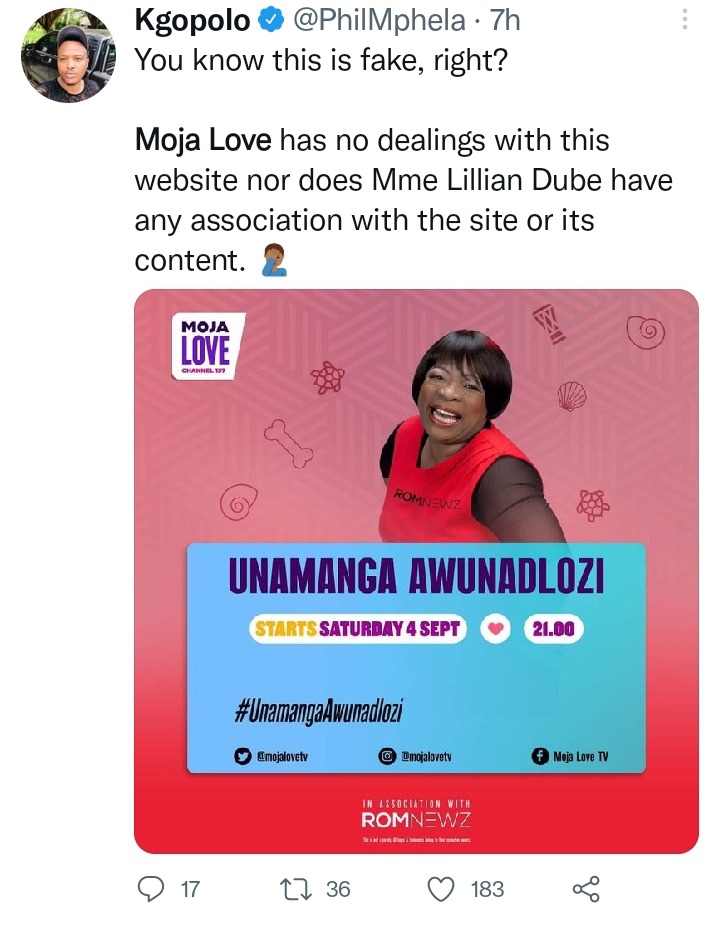
Task: Click the reply speech bubble icon
Action: (151, 889)
